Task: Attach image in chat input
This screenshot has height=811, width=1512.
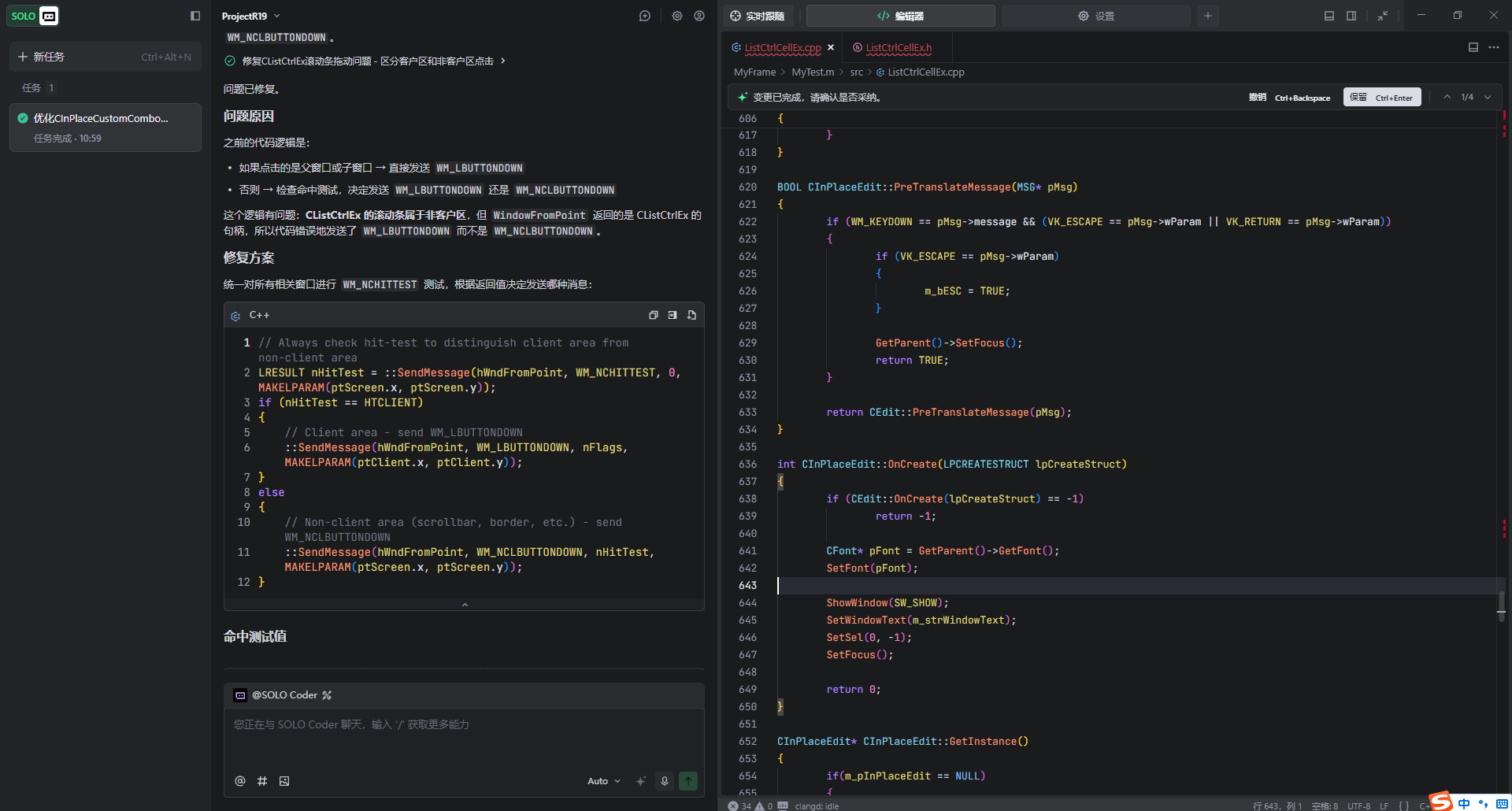Action: [x=284, y=781]
